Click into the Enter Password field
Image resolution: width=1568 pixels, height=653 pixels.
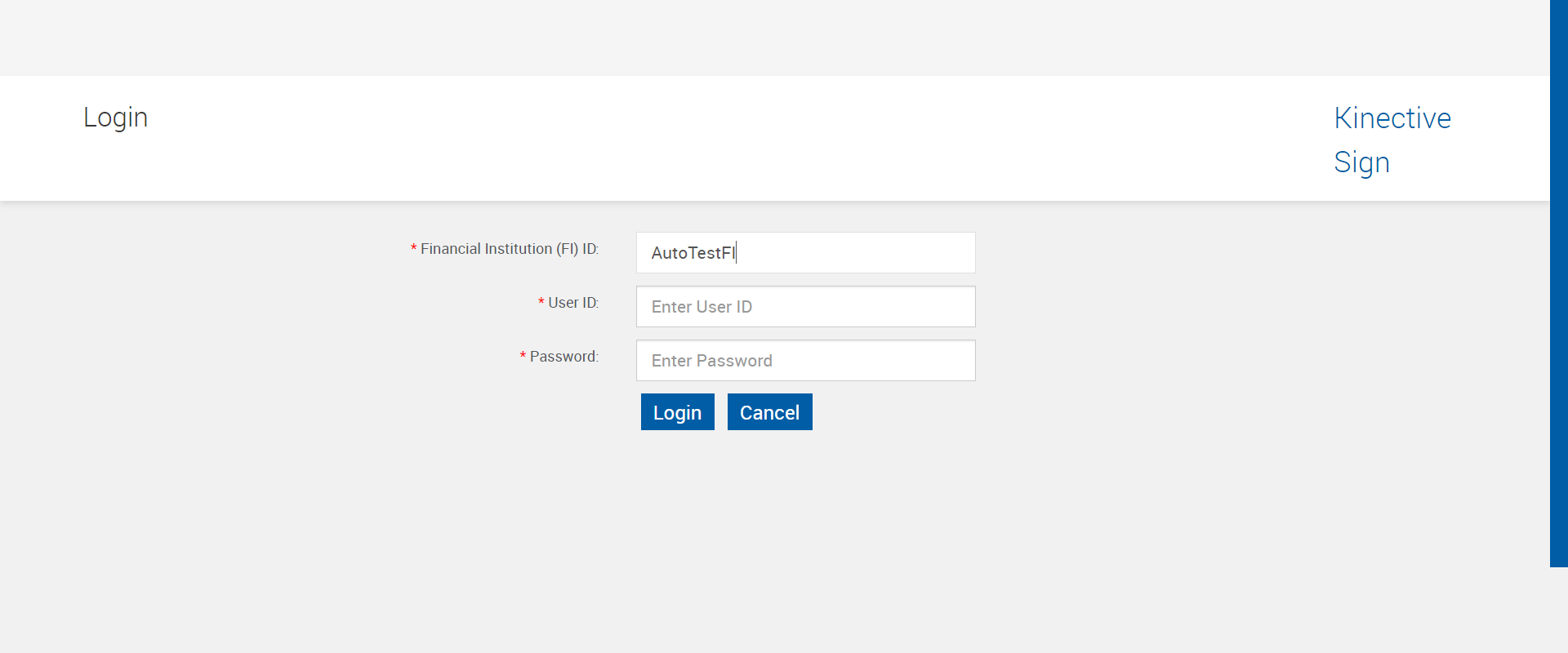pyautogui.click(x=805, y=361)
